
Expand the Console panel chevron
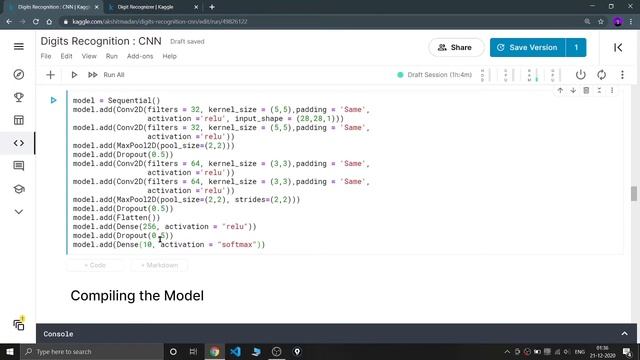(624, 334)
